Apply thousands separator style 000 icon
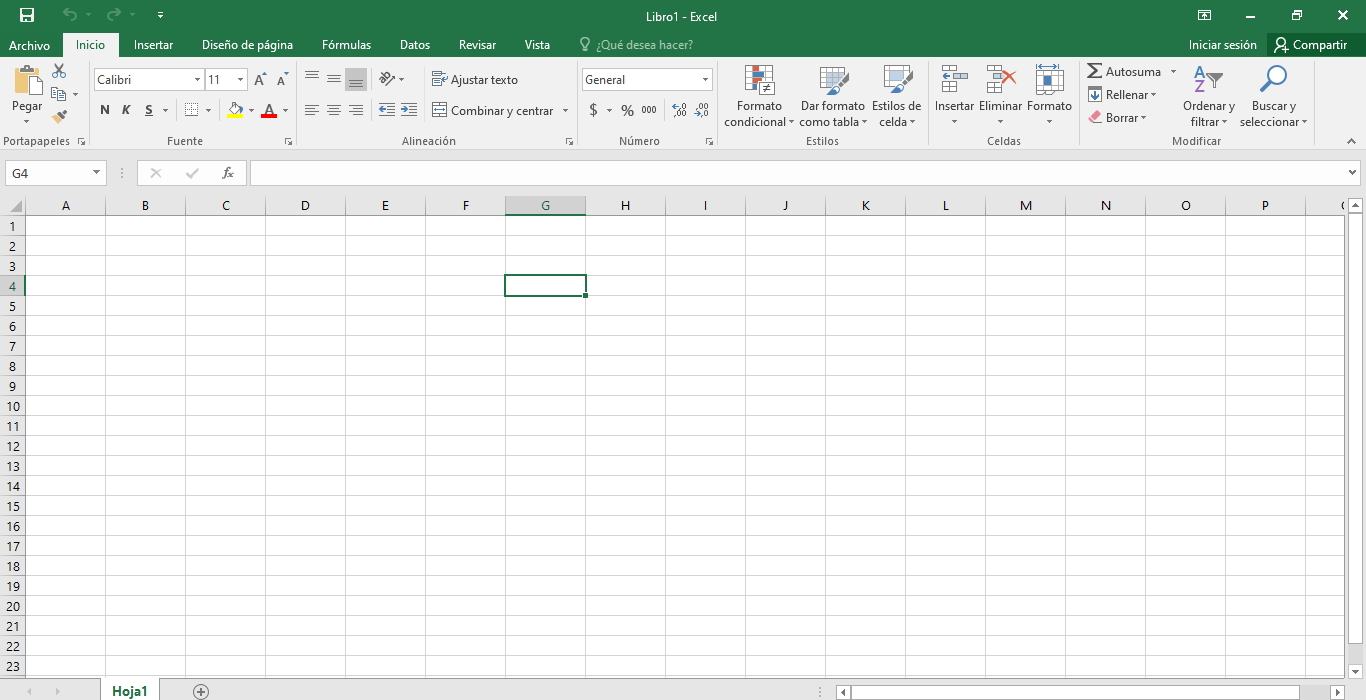The width and height of the screenshot is (1366, 700). tap(649, 110)
